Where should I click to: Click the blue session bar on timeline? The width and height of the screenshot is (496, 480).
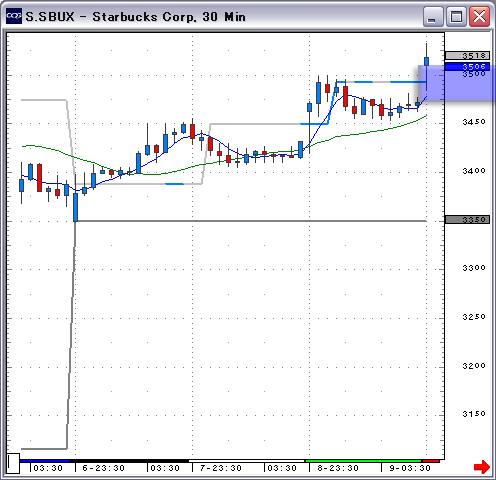pyautogui.click(x=45, y=461)
